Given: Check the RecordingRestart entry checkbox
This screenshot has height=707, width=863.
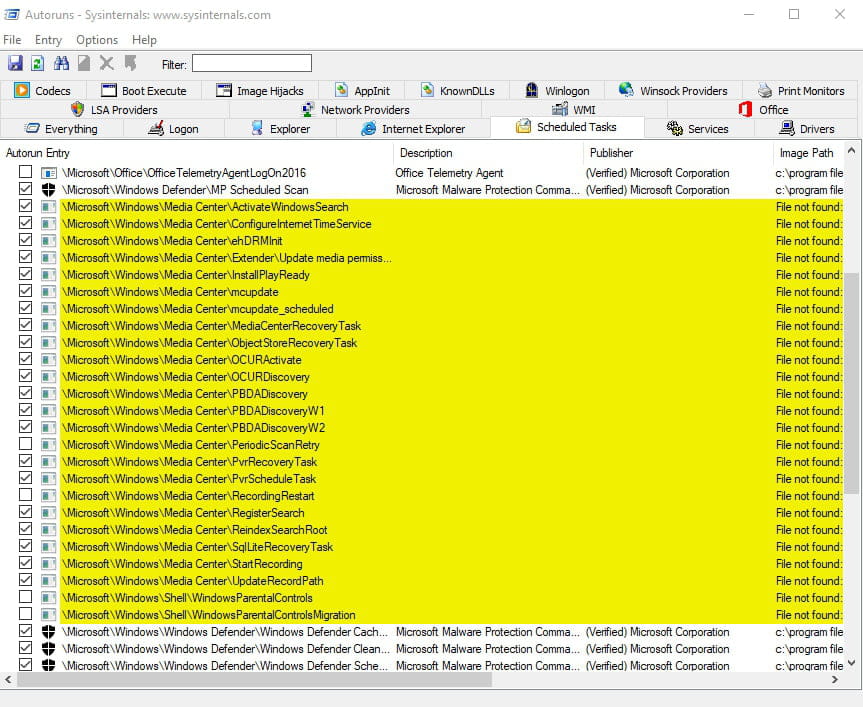Looking at the screenshot, I should click(25, 495).
